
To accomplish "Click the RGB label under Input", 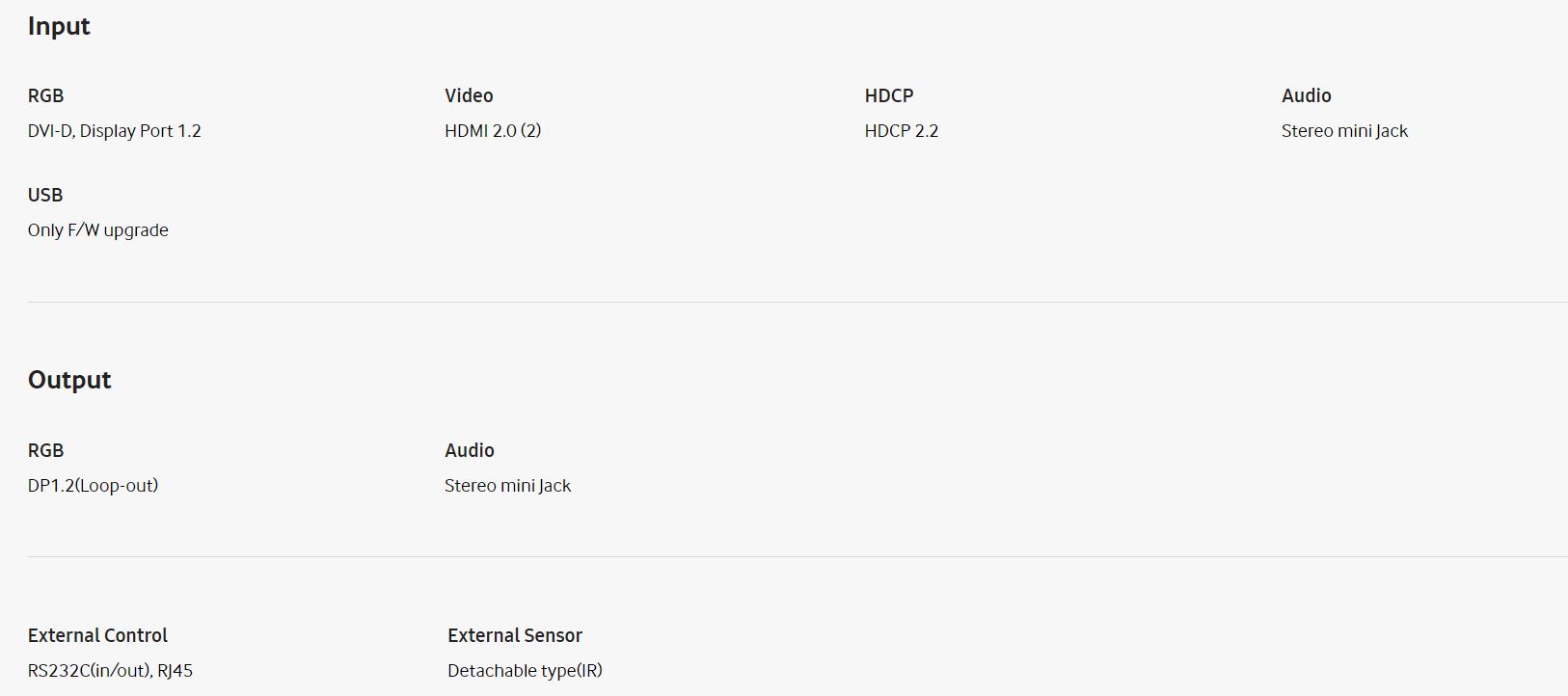I will pyautogui.click(x=45, y=95).
